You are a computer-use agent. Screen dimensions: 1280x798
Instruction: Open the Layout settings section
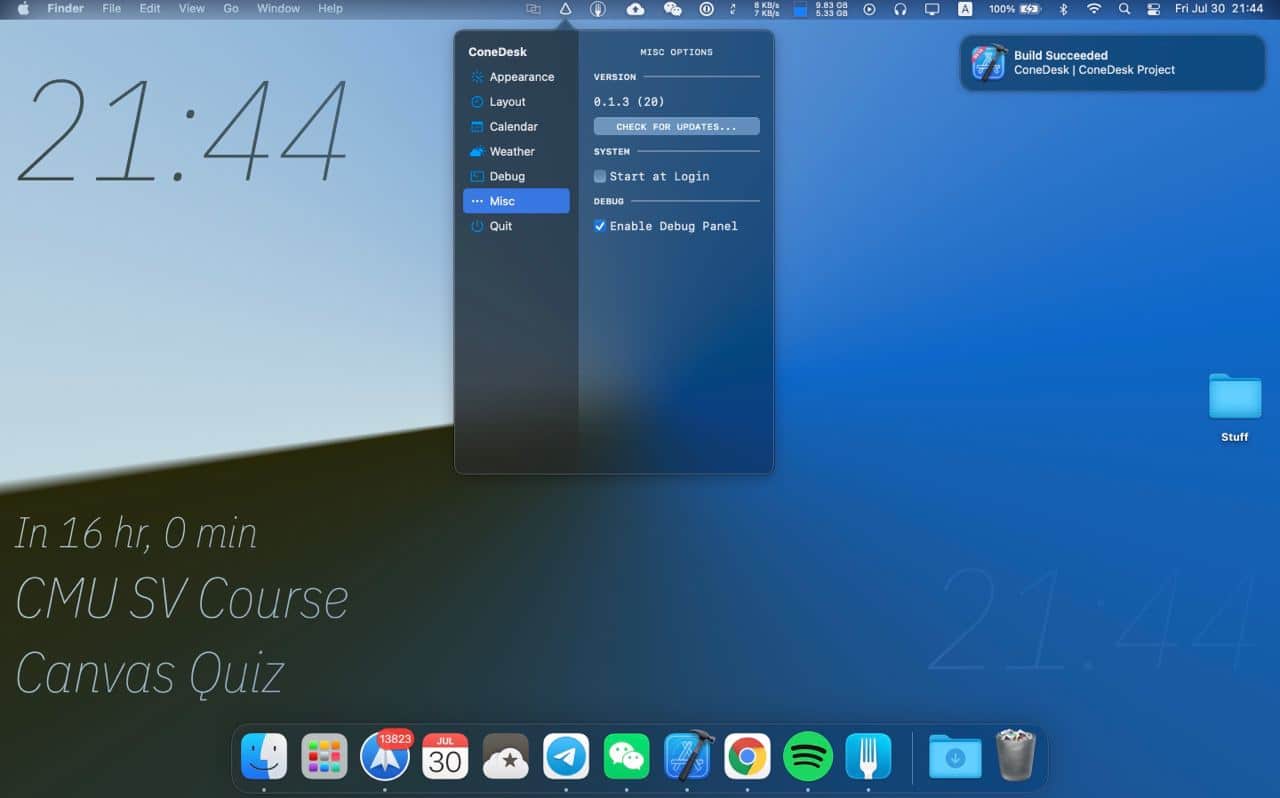(x=516, y=102)
